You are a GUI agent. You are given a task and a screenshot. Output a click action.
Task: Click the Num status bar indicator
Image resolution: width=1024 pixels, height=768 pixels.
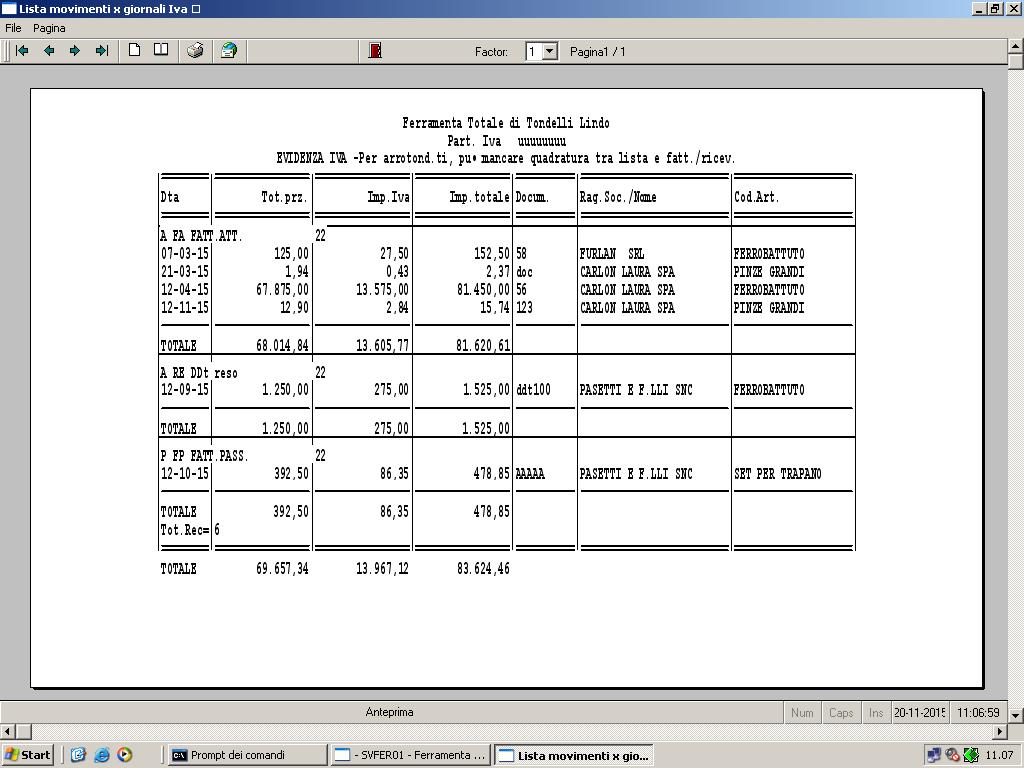click(x=802, y=712)
